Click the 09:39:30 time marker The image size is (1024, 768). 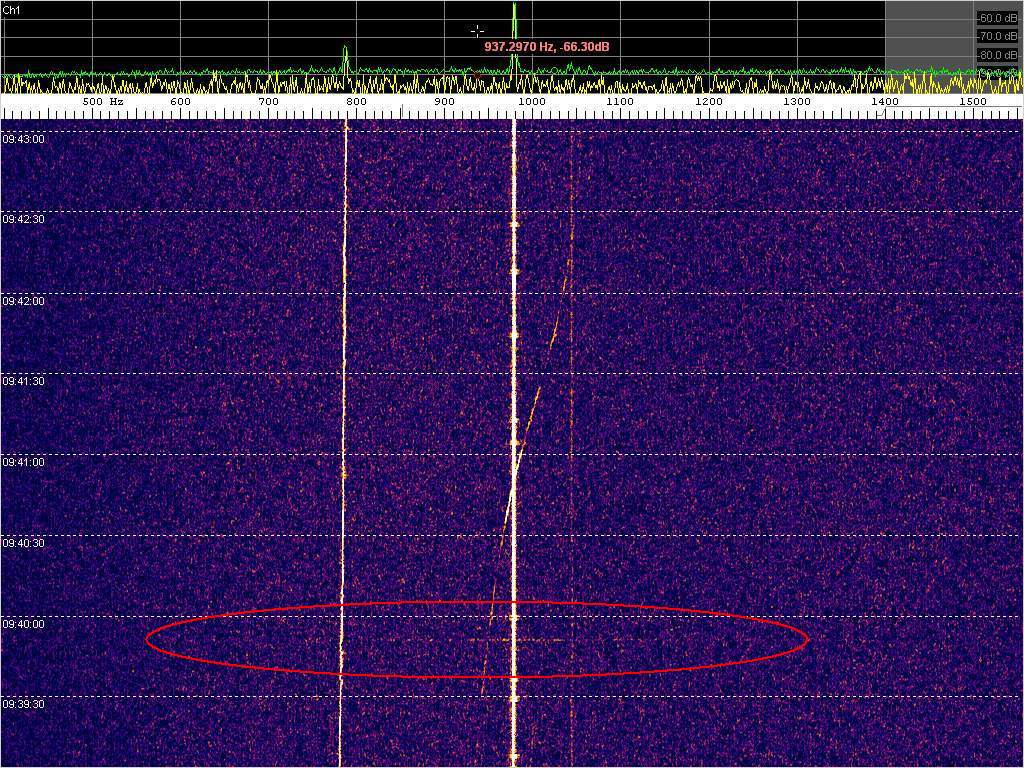click(x=23, y=705)
